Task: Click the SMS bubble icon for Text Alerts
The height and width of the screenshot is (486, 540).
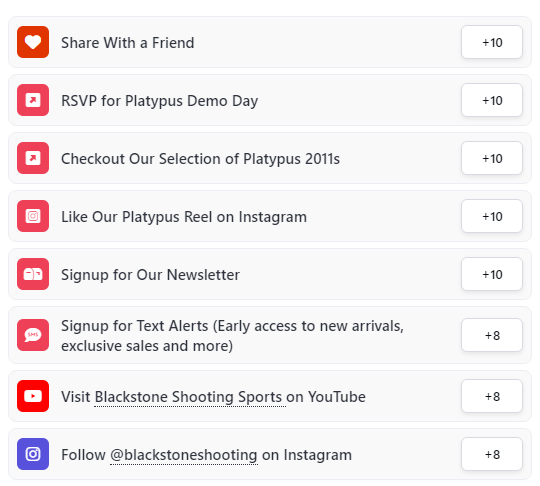Action: coord(33,335)
